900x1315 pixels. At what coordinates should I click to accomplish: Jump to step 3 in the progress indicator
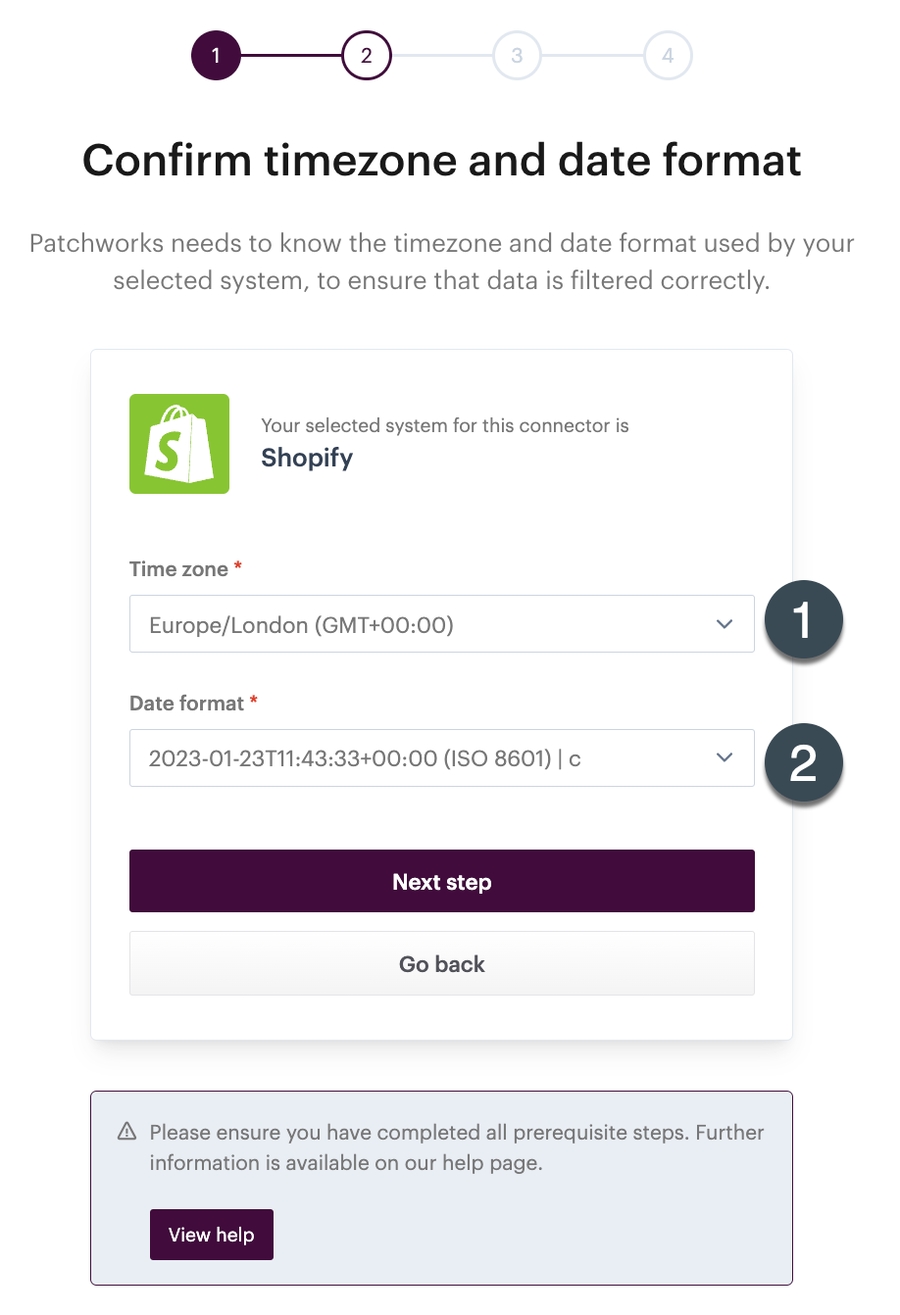(x=516, y=56)
